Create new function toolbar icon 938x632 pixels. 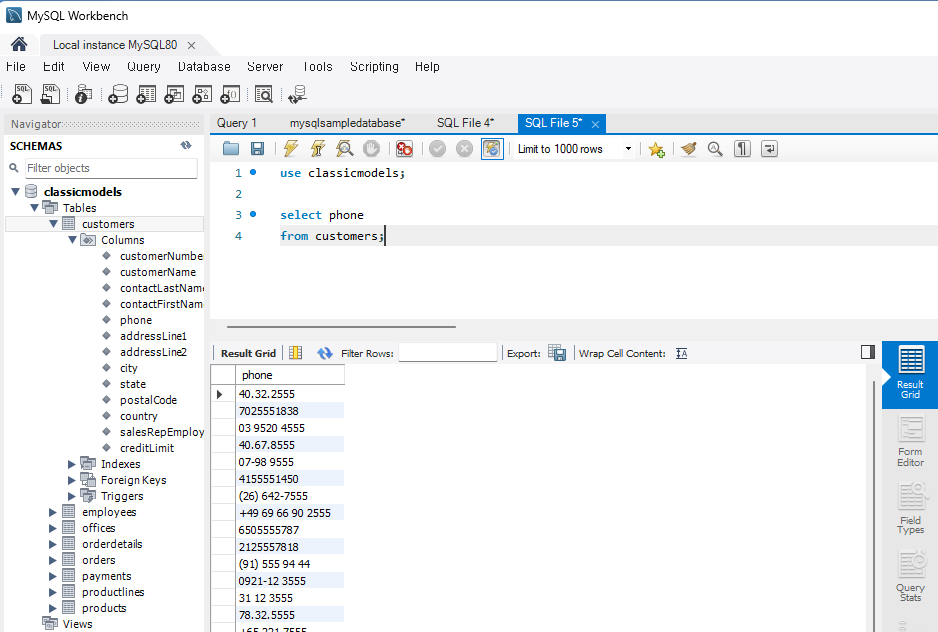[x=230, y=94]
